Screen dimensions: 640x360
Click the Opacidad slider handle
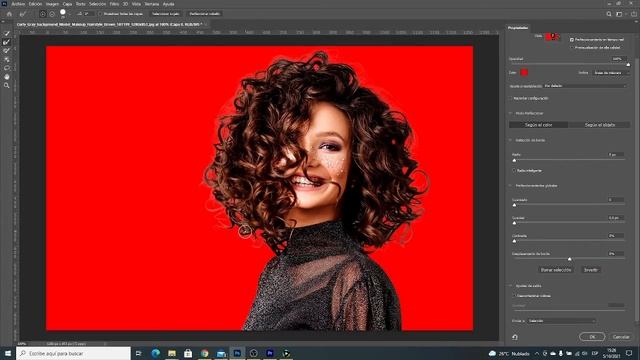click(628, 64)
